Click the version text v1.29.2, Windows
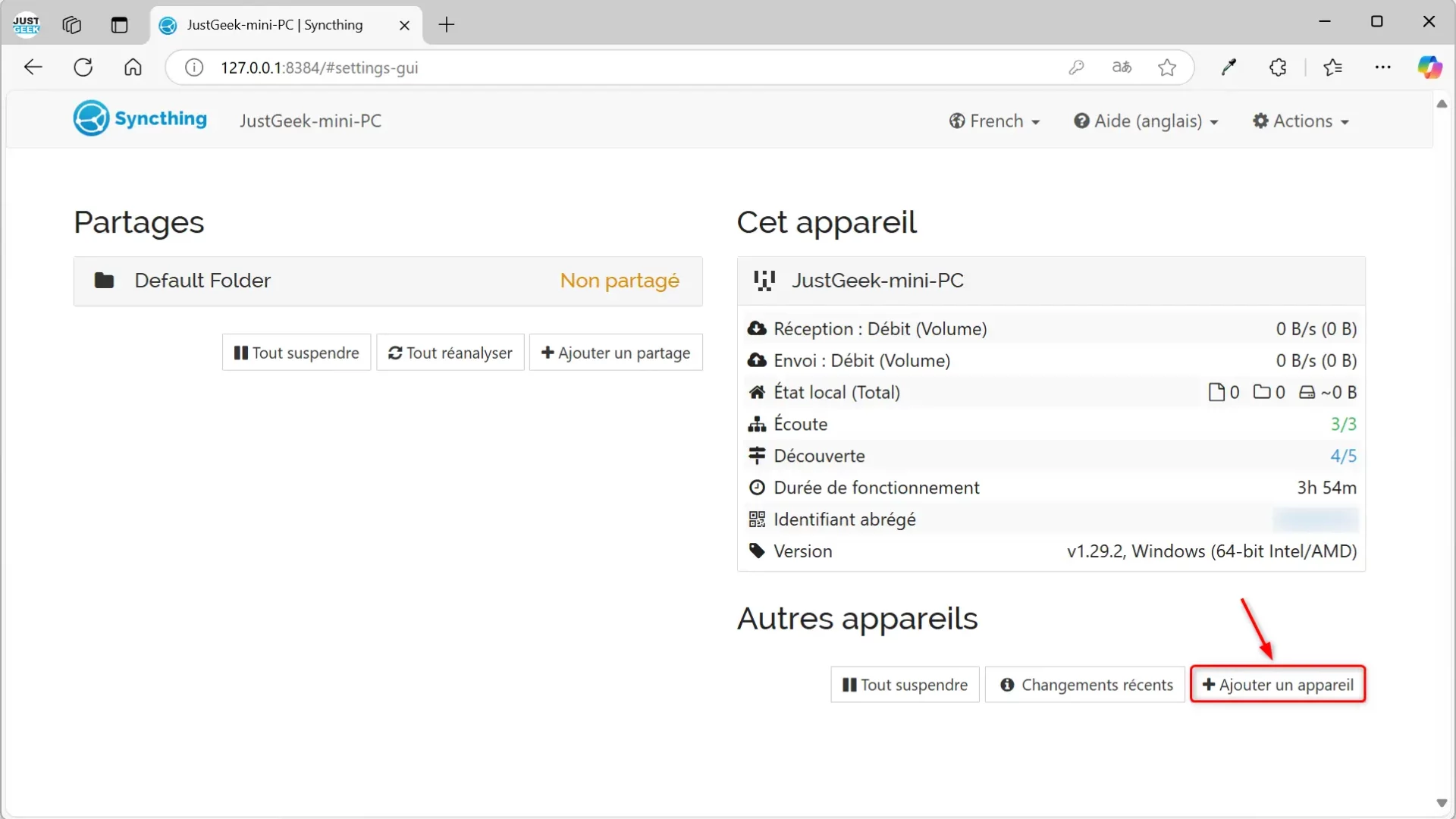This screenshot has height=819, width=1456. [1212, 551]
